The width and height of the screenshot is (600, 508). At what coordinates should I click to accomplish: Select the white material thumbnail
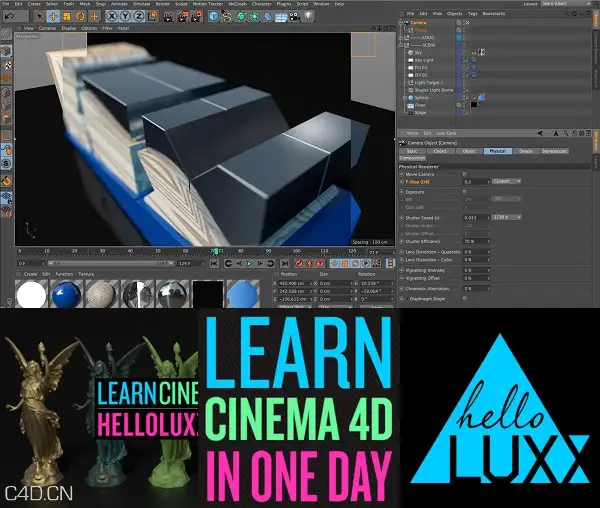[x=31, y=294]
